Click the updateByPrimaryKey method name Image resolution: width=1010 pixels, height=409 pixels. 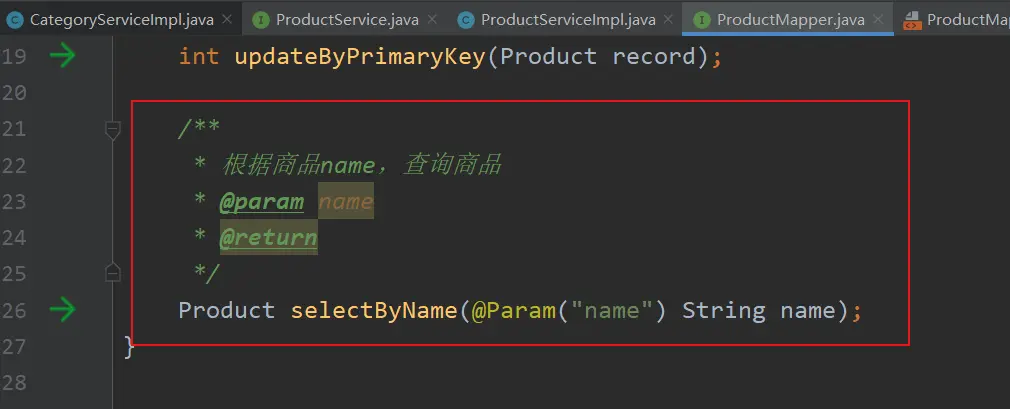pyautogui.click(x=359, y=57)
